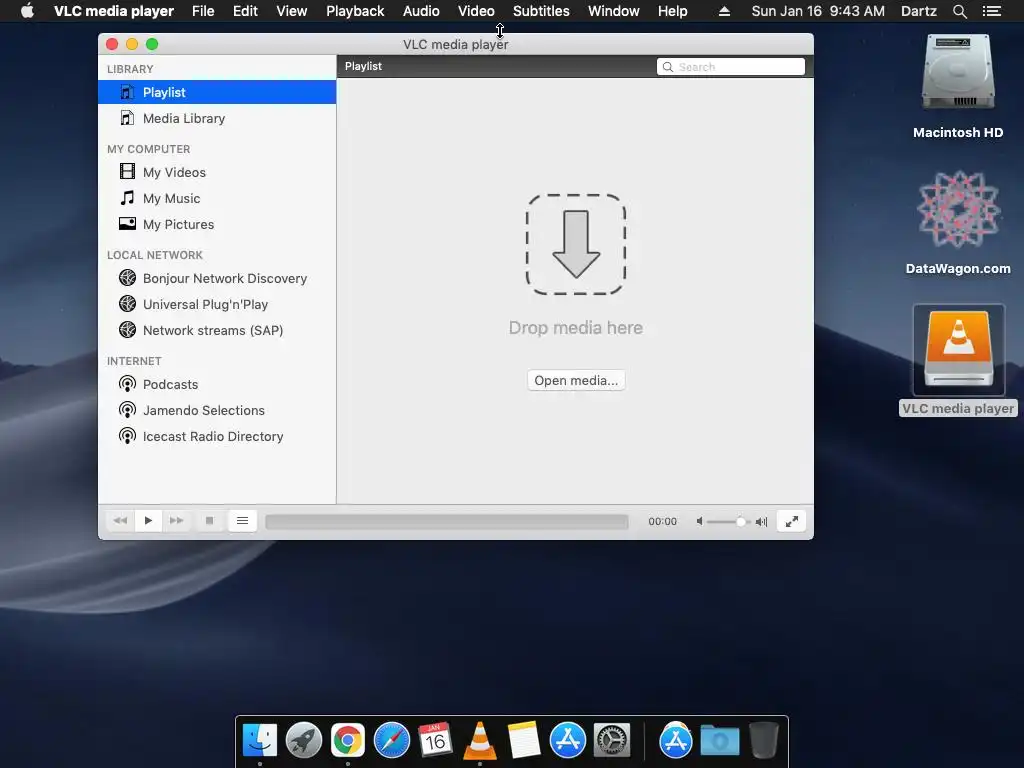Click the Bonjour Network Discovery globe icon
Screen dimensions: 1024x768
click(127, 278)
